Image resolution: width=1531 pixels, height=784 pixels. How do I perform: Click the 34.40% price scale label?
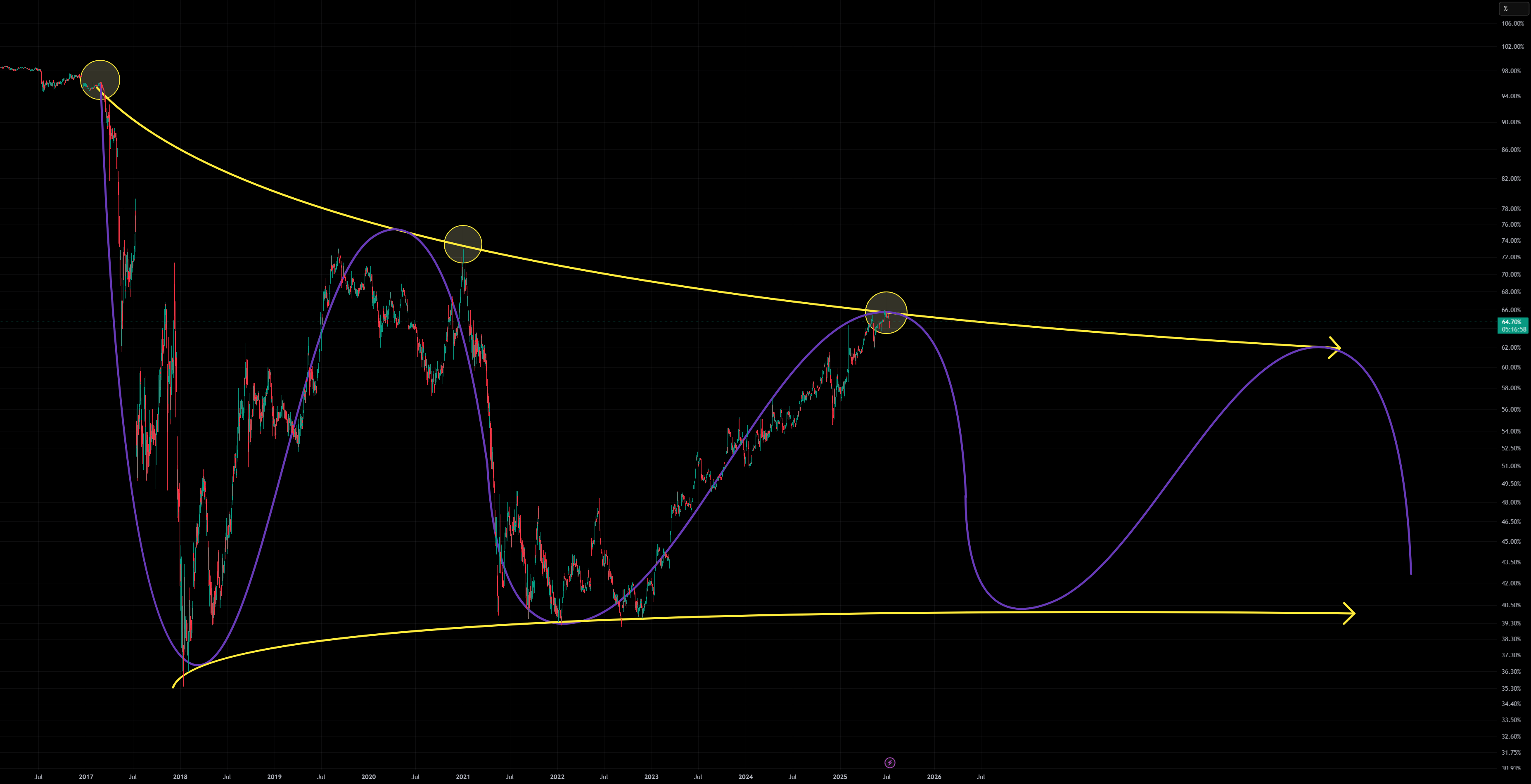coord(1511,704)
